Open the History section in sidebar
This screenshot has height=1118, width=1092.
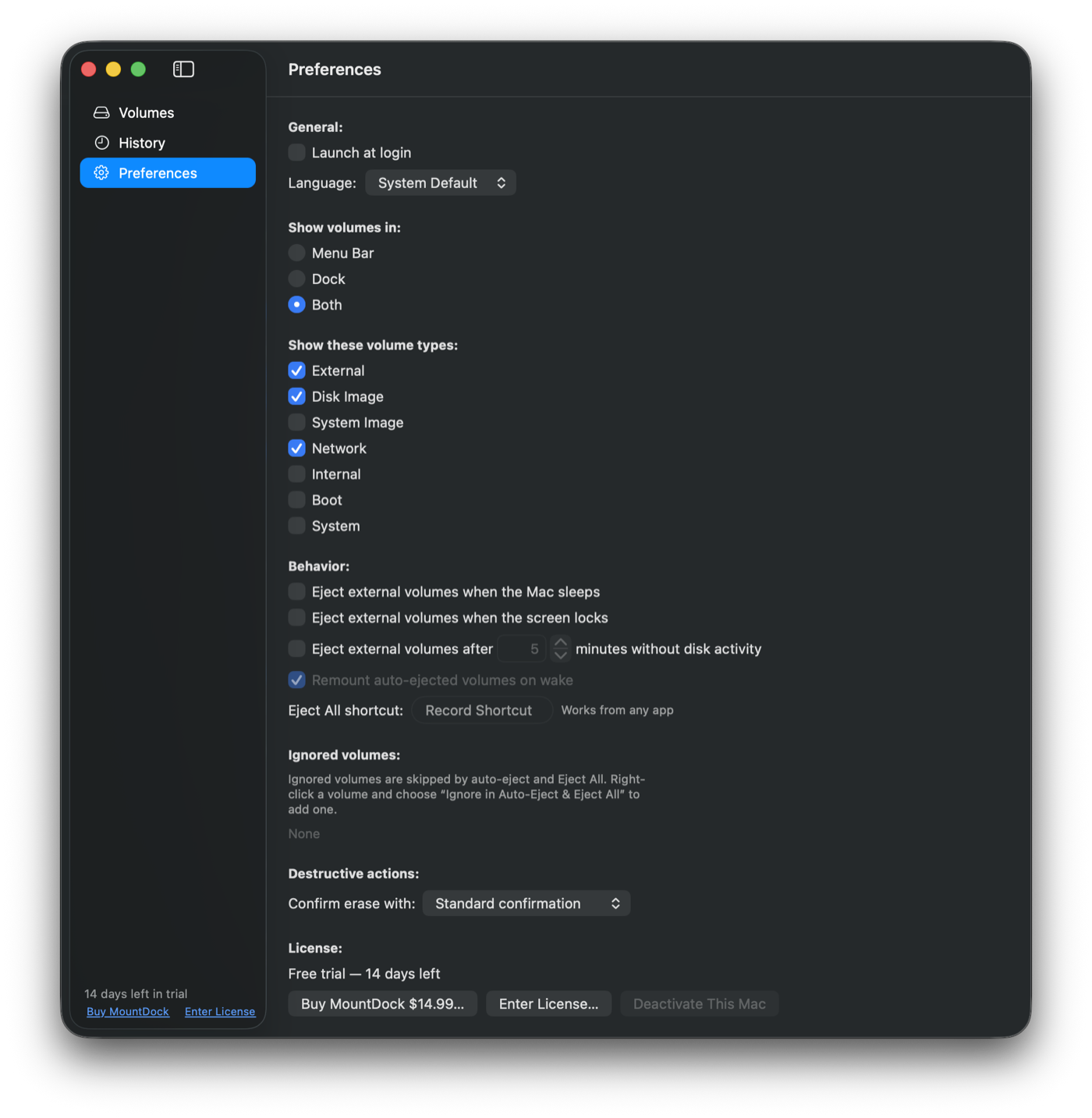pos(168,143)
